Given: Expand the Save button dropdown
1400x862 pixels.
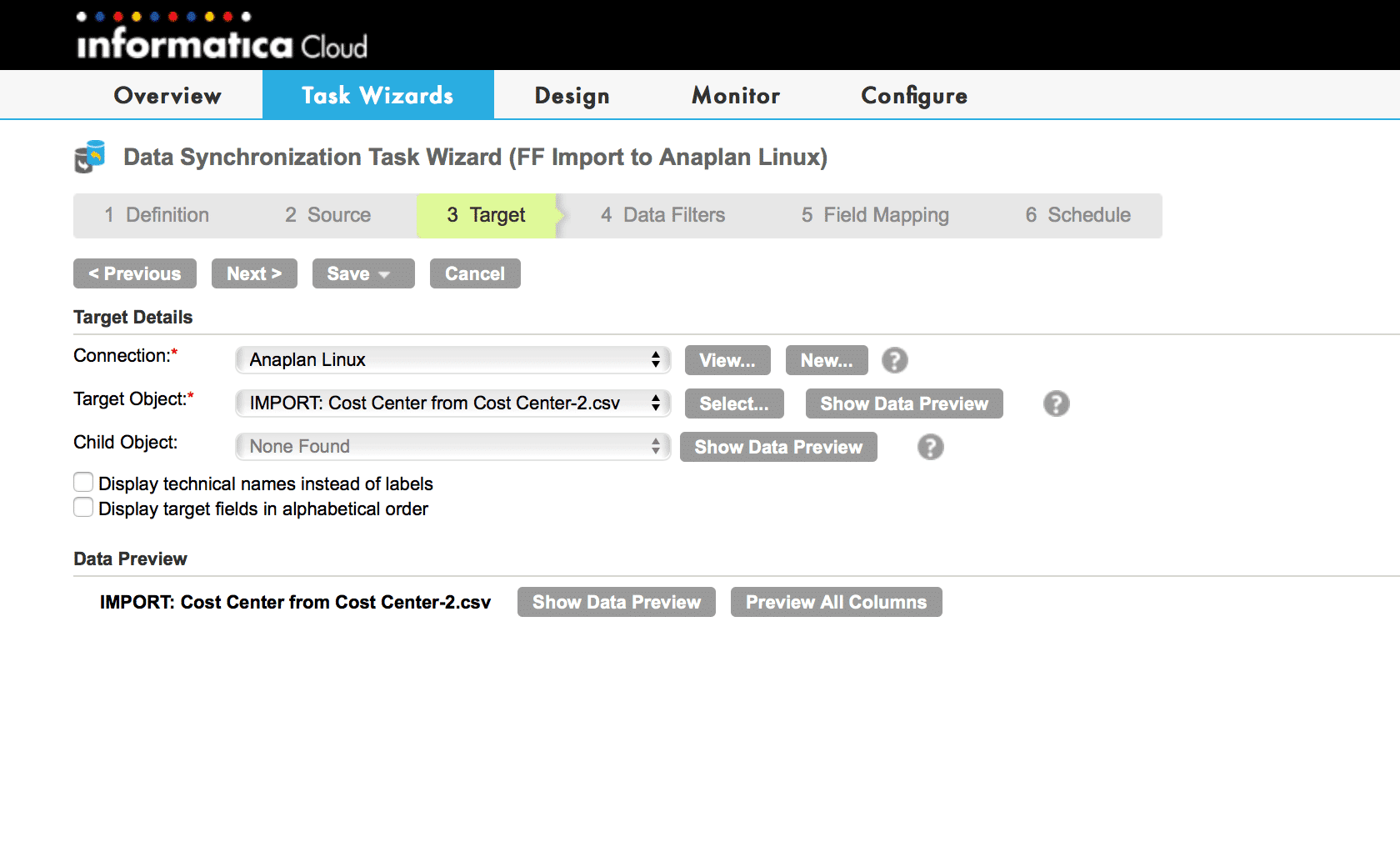Looking at the screenshot, I should pos(384,274).
